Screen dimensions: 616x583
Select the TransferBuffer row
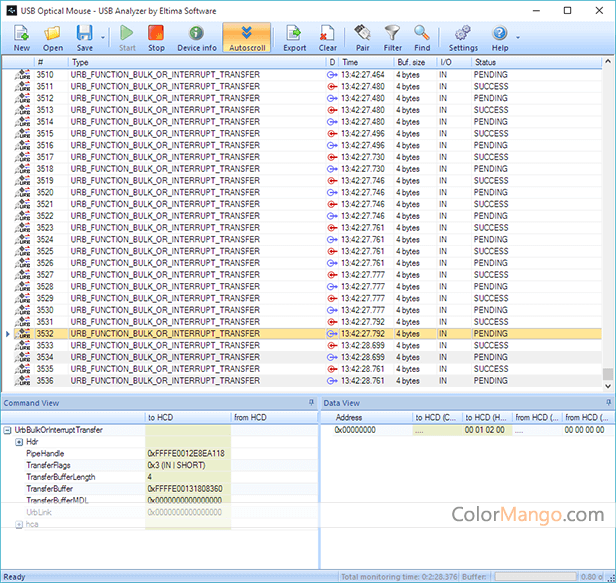159,489
